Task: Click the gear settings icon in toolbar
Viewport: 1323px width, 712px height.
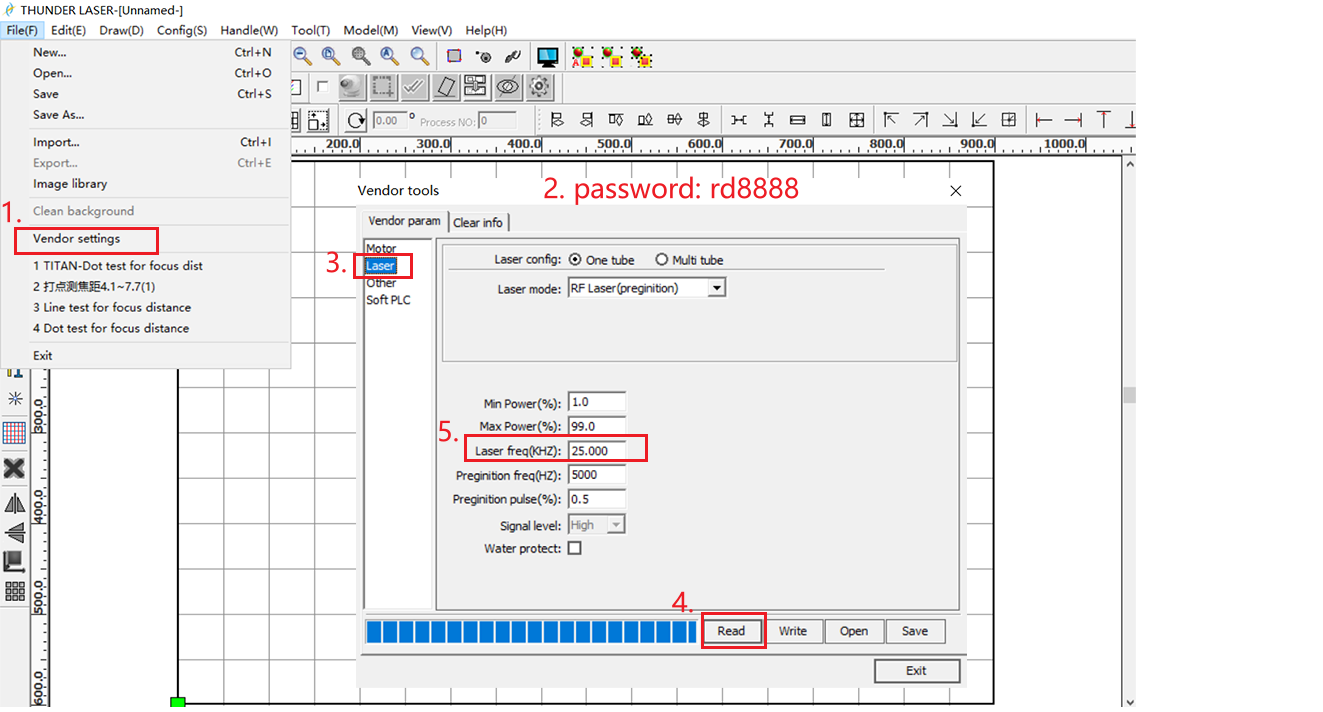Action: coord(540,87)
